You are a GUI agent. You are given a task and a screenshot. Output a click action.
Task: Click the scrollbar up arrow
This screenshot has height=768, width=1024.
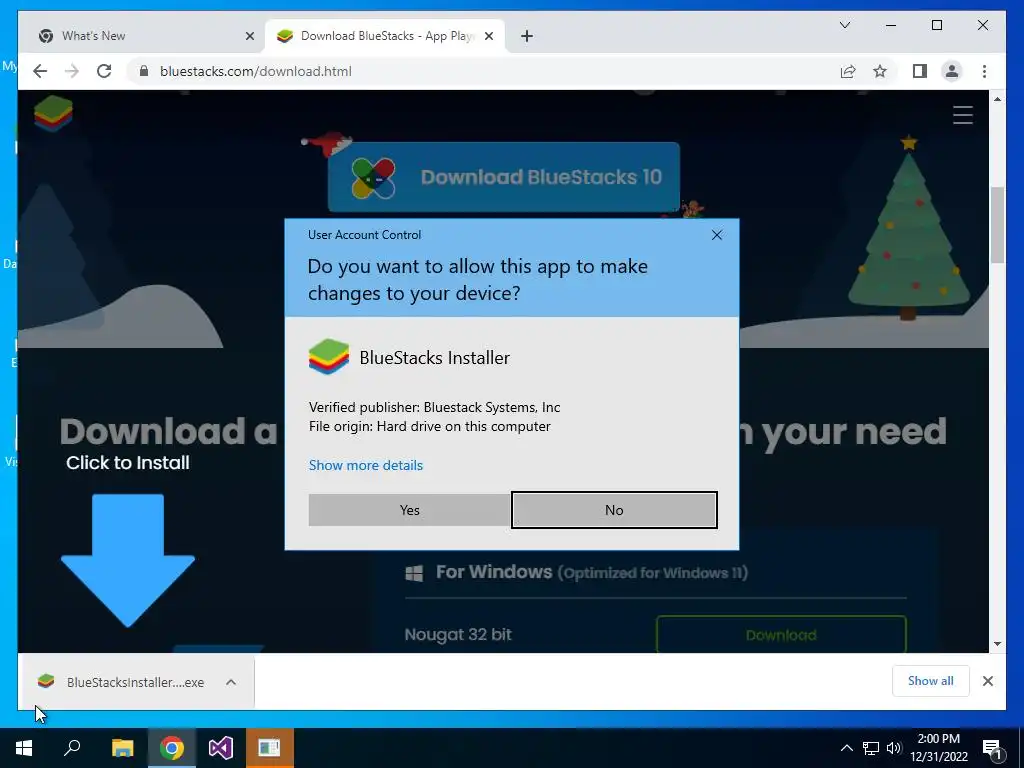pos(997,99)
